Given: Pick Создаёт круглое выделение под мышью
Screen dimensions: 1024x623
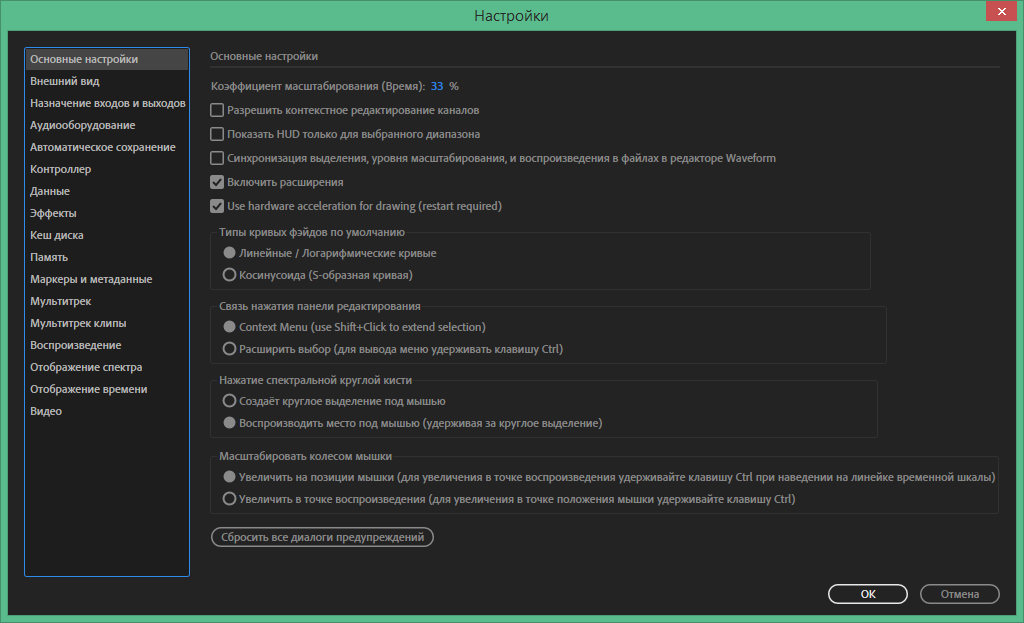Looking at the screenshot, I should pos(230,401).
